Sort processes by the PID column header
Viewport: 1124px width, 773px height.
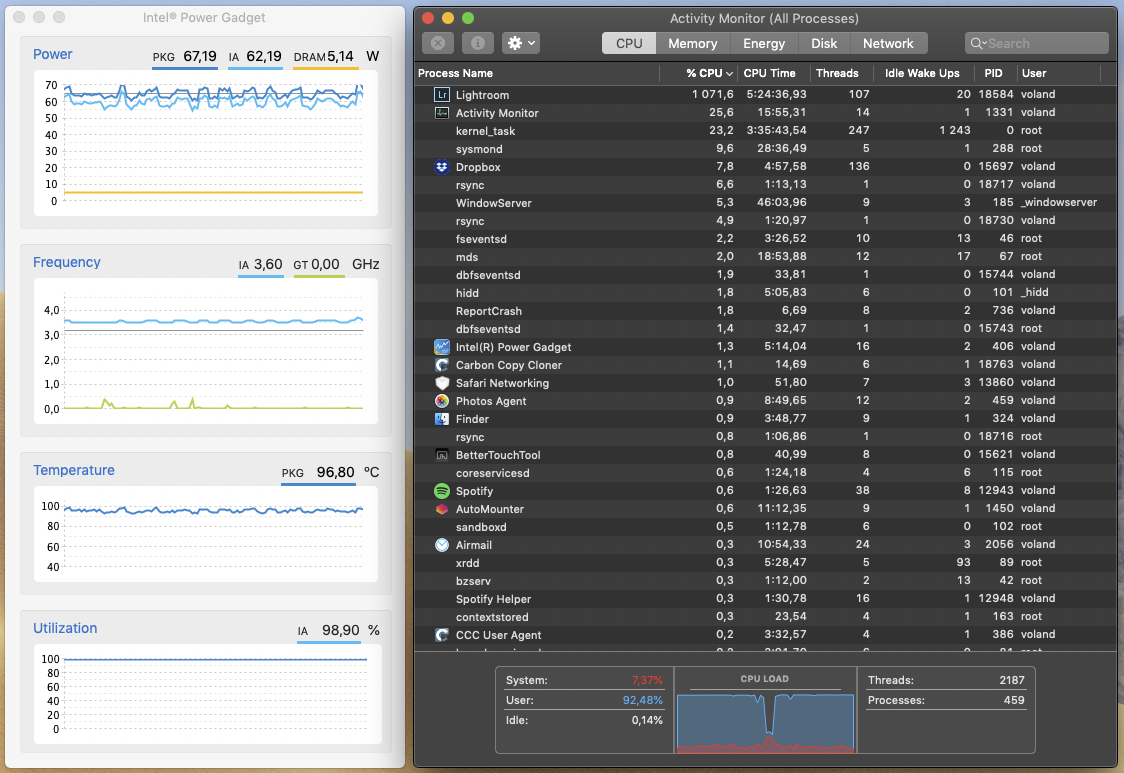pyautogui.click(x=992, y=73)
